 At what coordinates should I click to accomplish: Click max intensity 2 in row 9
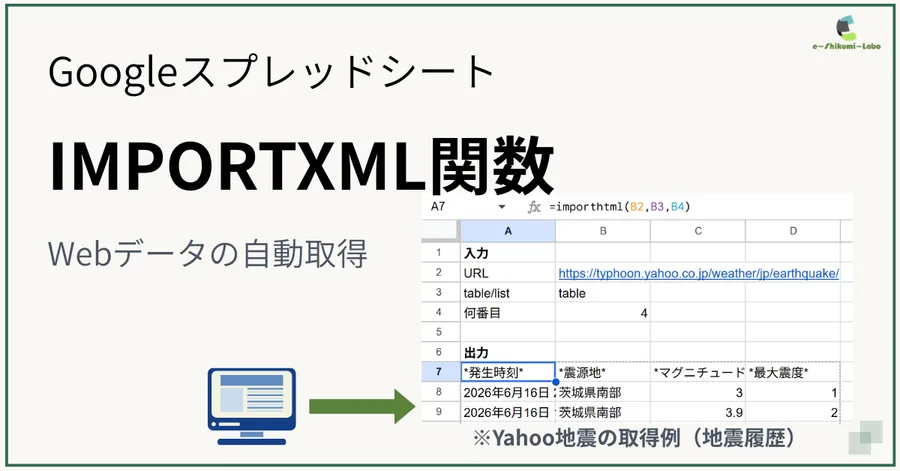coord(793,412)
